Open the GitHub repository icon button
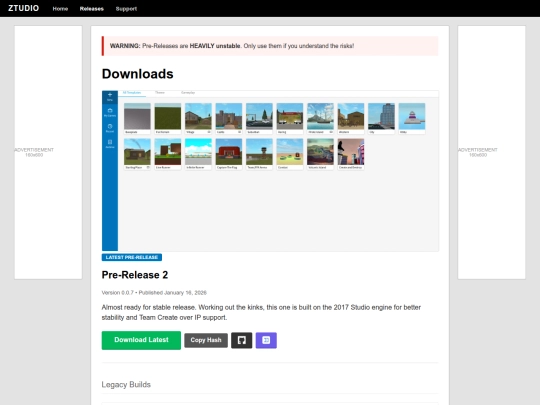This screenshot has width=540, height=405. [x=241, y=340]
